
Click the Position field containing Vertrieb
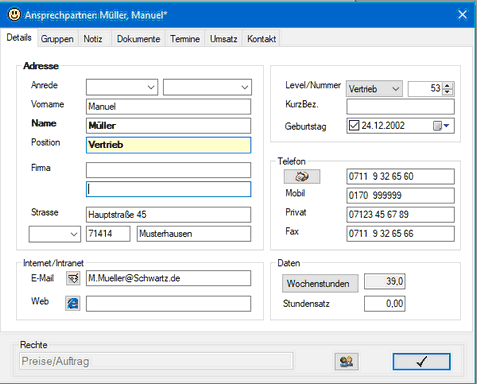pos(168,145)
